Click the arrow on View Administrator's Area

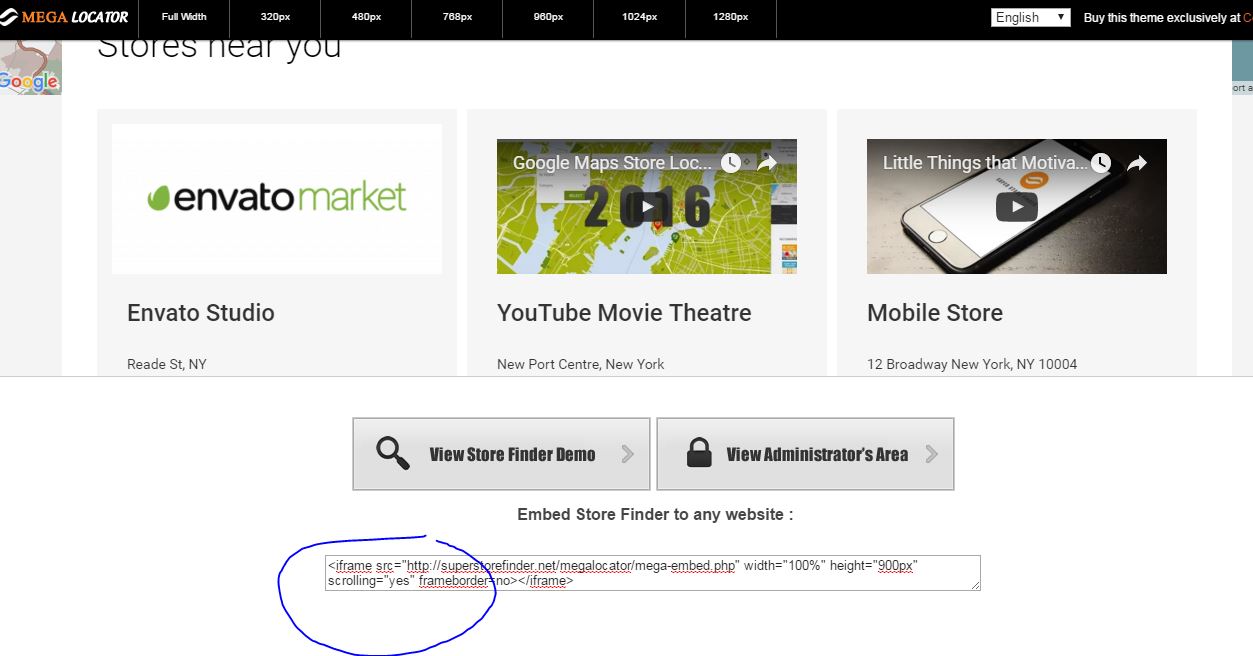(932, 454)
